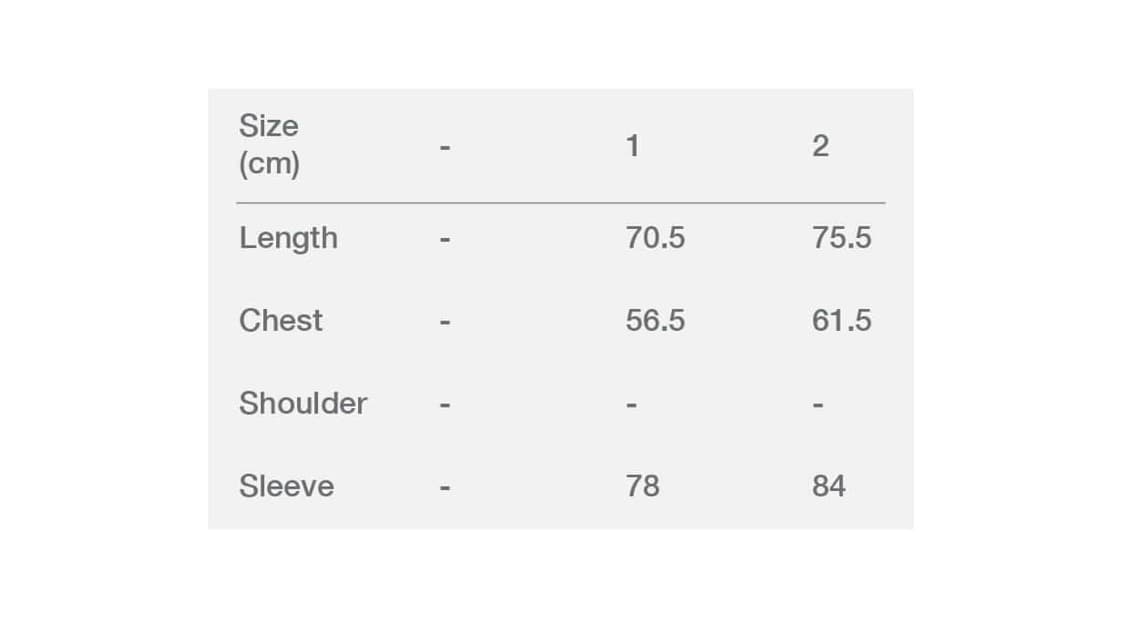
Task: Click the Chest row label
Action: point(281,320)
